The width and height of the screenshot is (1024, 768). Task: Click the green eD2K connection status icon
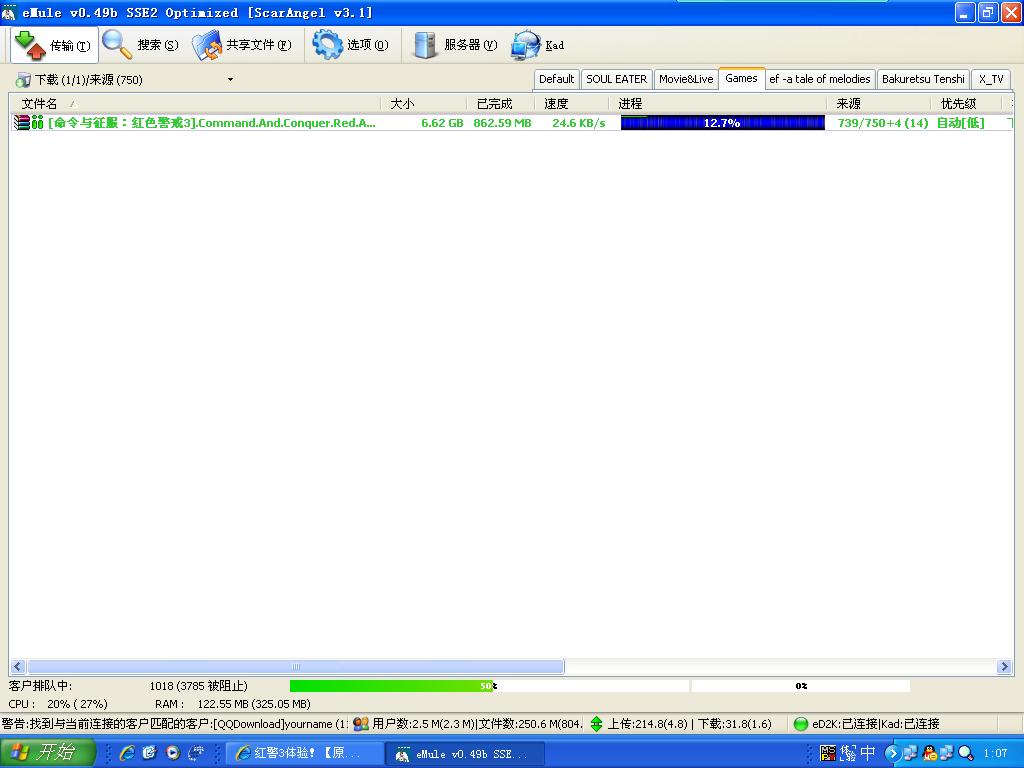[x=801, y=724]
